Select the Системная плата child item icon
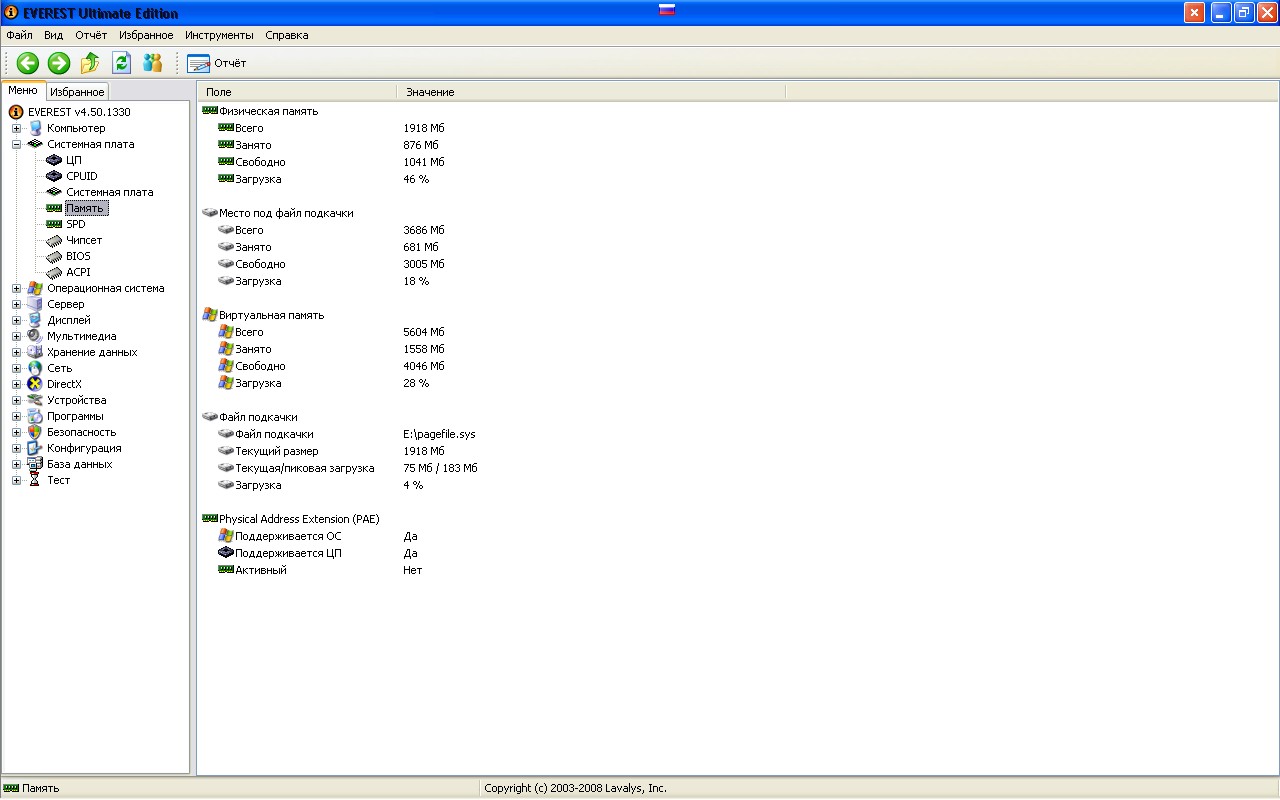The height and width of the screenshot is (800, 1280). pyautogui.click(x=54, y=192)
